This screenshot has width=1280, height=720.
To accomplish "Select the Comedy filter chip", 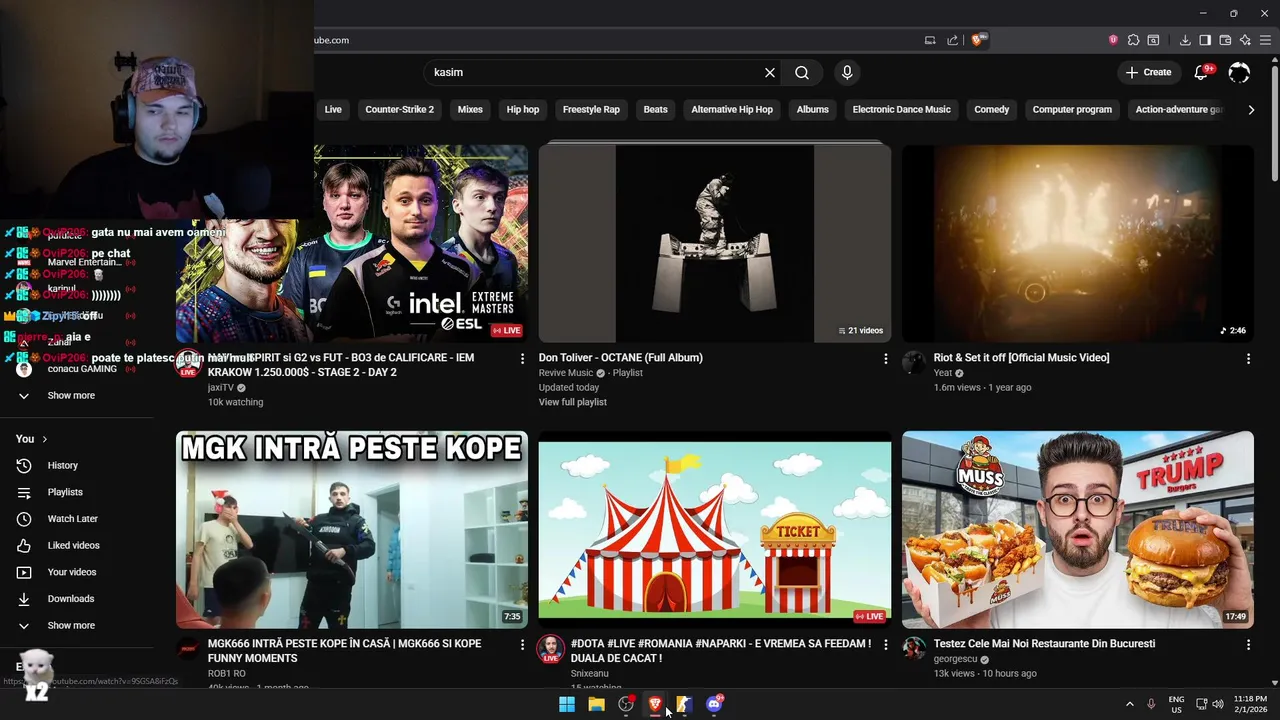I will [992, 110].
